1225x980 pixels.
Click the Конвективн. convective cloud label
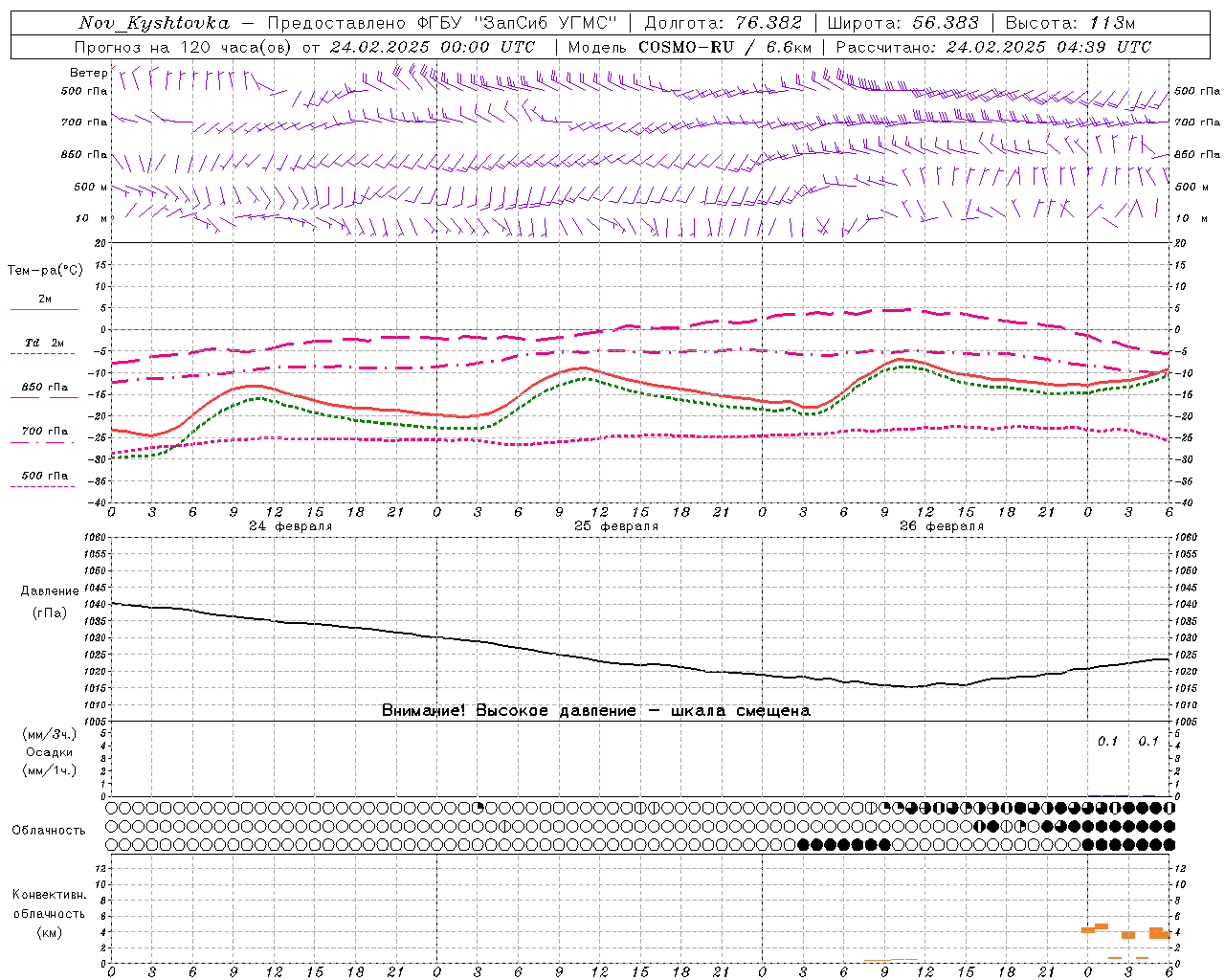click(49, 895)
